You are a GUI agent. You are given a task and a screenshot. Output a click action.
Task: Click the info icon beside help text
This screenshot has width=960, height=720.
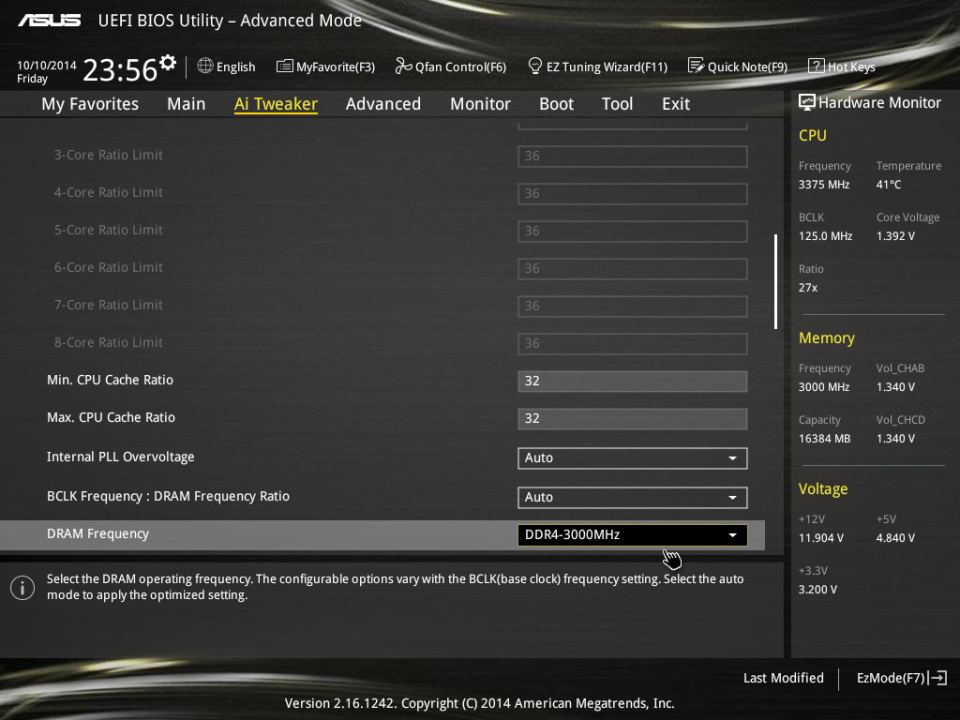[x=23, y=588]
